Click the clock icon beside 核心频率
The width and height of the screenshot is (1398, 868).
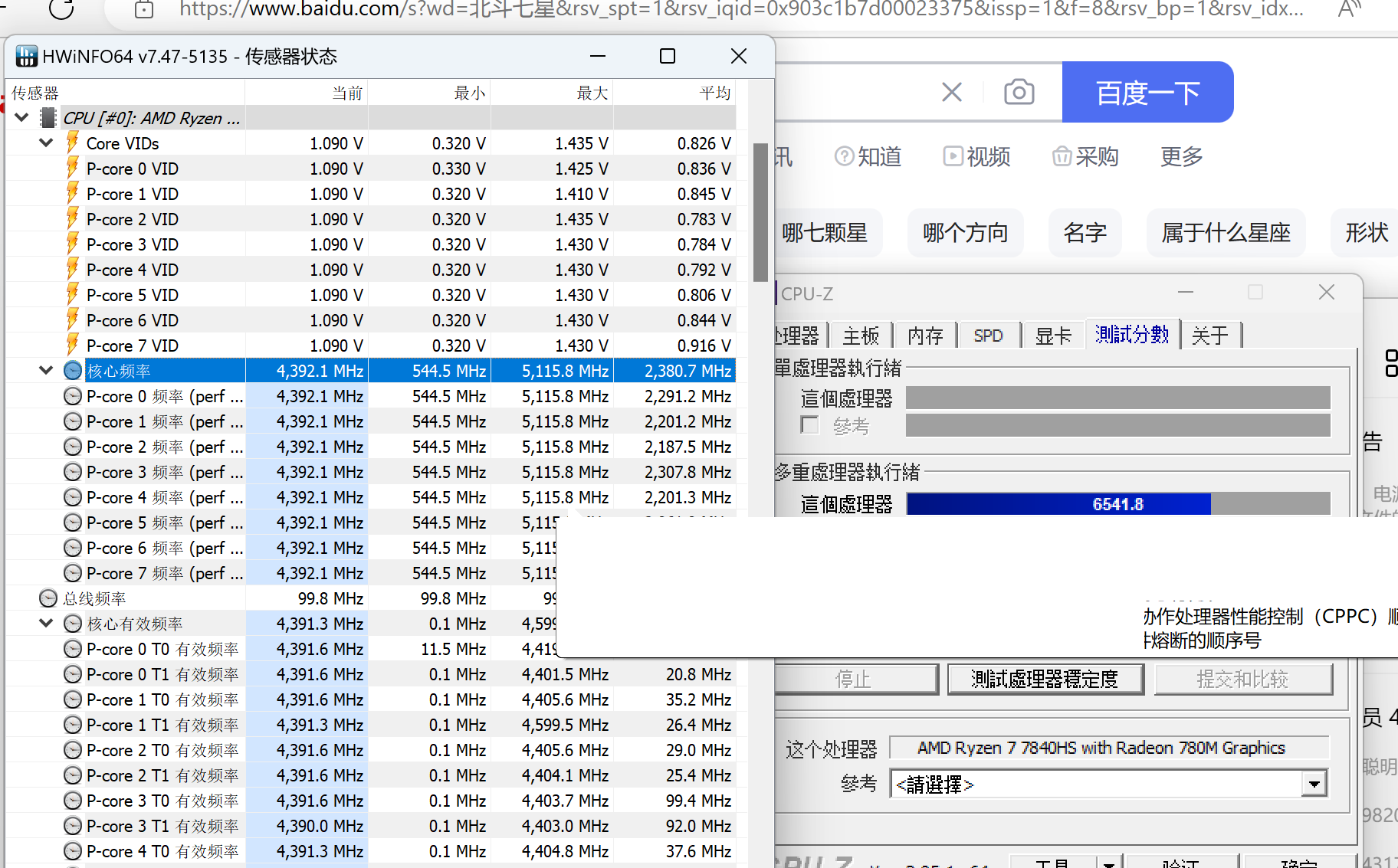pyautogui.click(x=73, y=371)
